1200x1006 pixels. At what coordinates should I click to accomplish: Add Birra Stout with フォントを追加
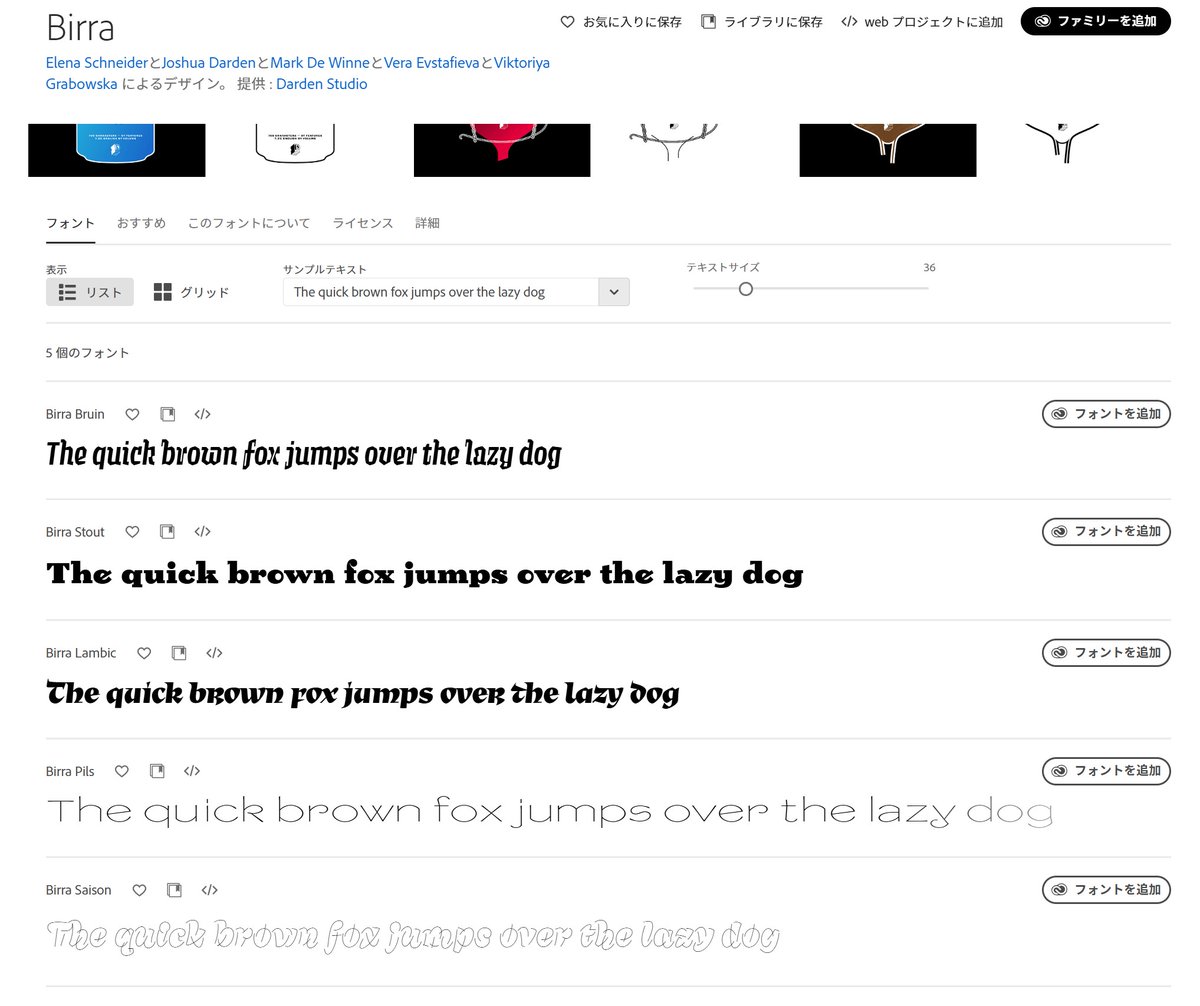tap(1106, 532)
